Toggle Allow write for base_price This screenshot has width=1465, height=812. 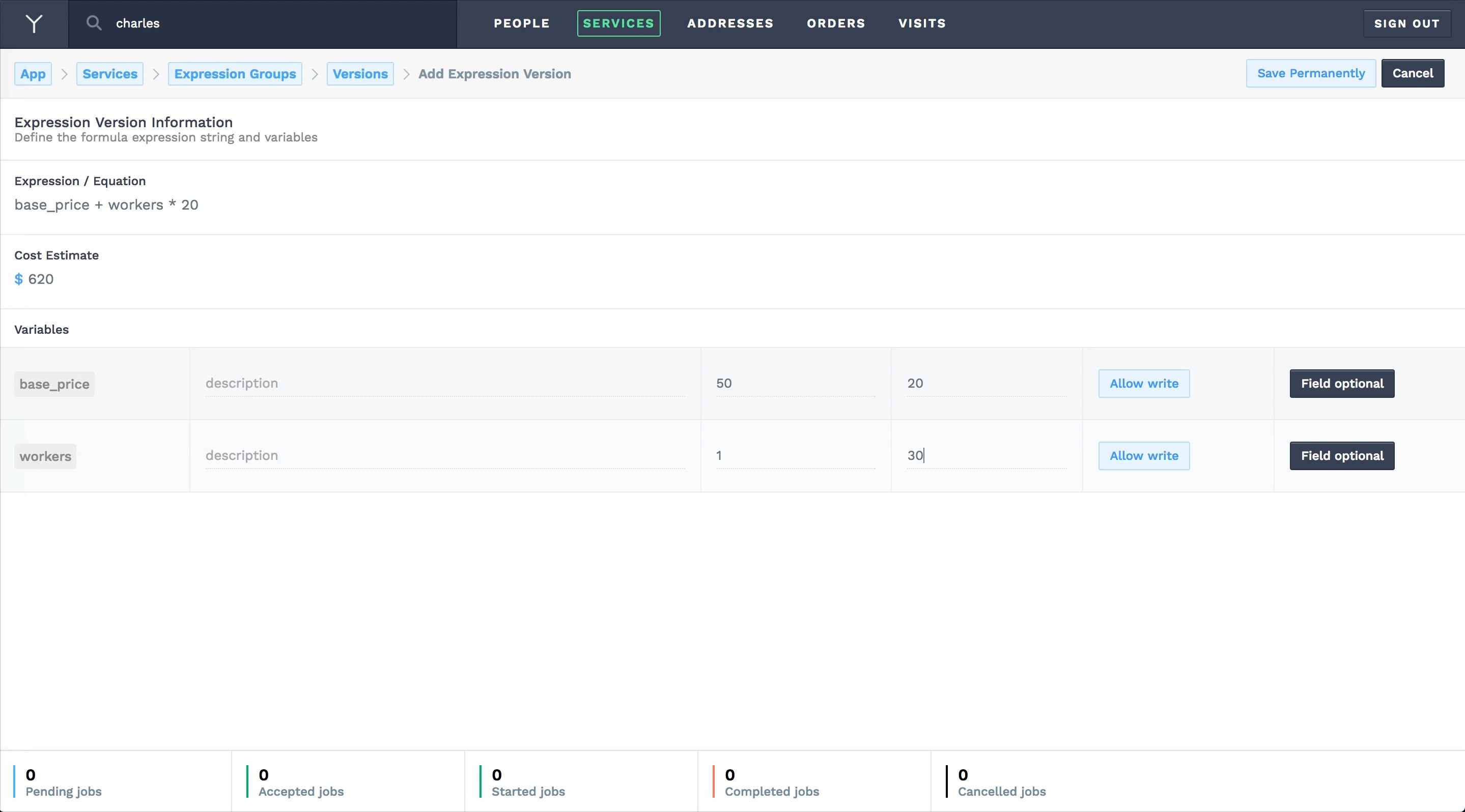(x=1144, y=384)
